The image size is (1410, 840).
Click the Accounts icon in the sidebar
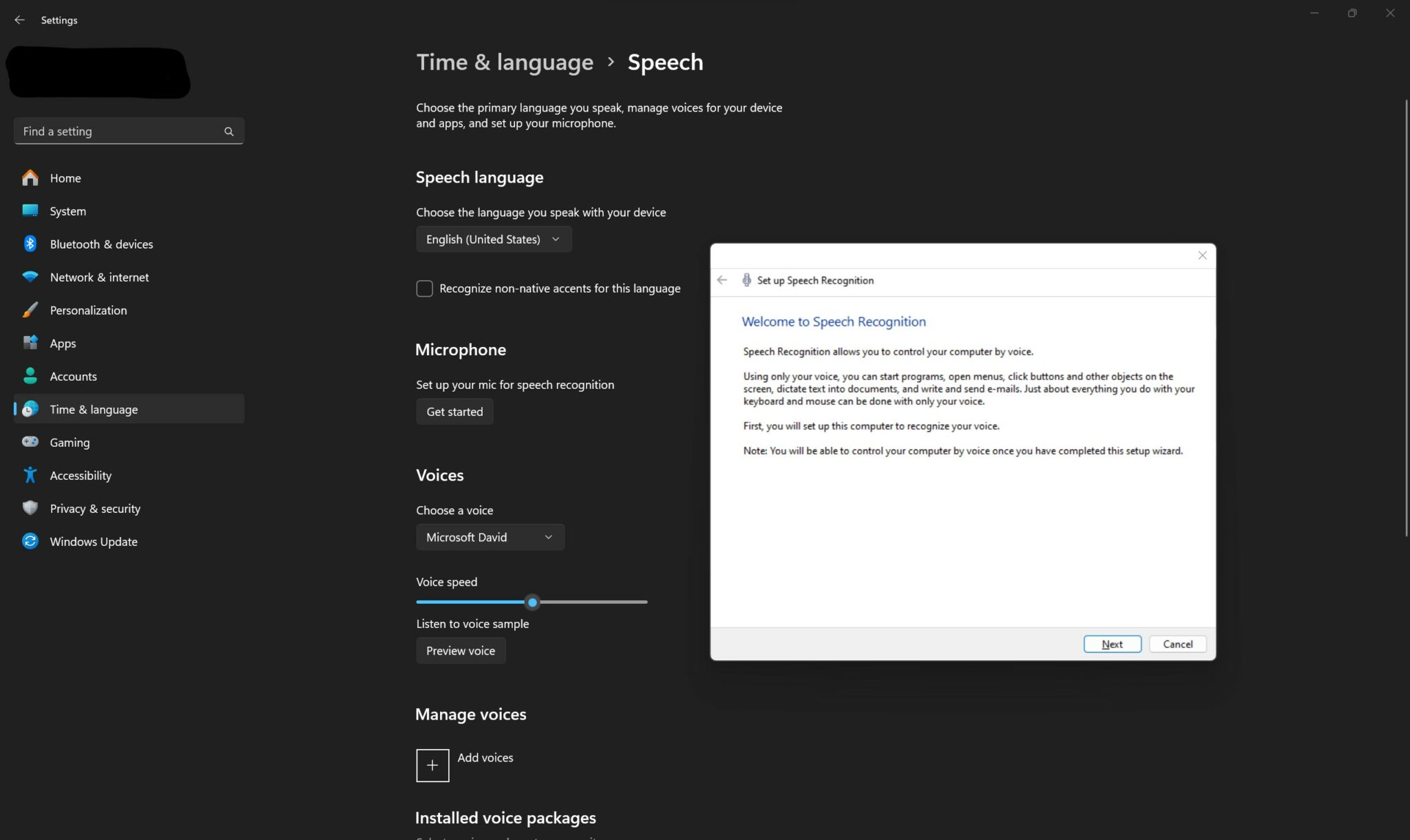pyautogui.click(x=30, y=376)
